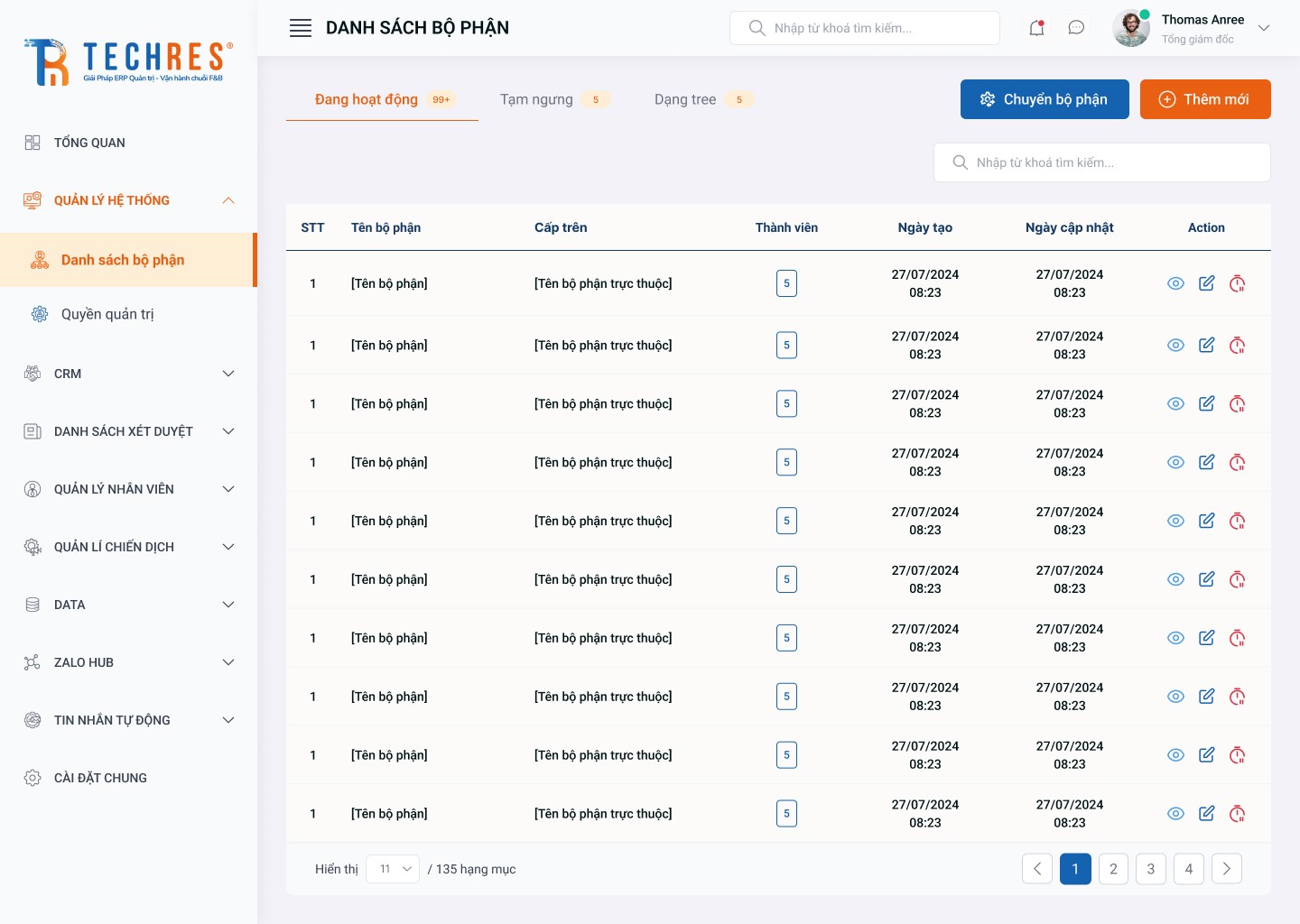
Task: Open the chat messages icon in header
Action: [x=1076, y=28]
